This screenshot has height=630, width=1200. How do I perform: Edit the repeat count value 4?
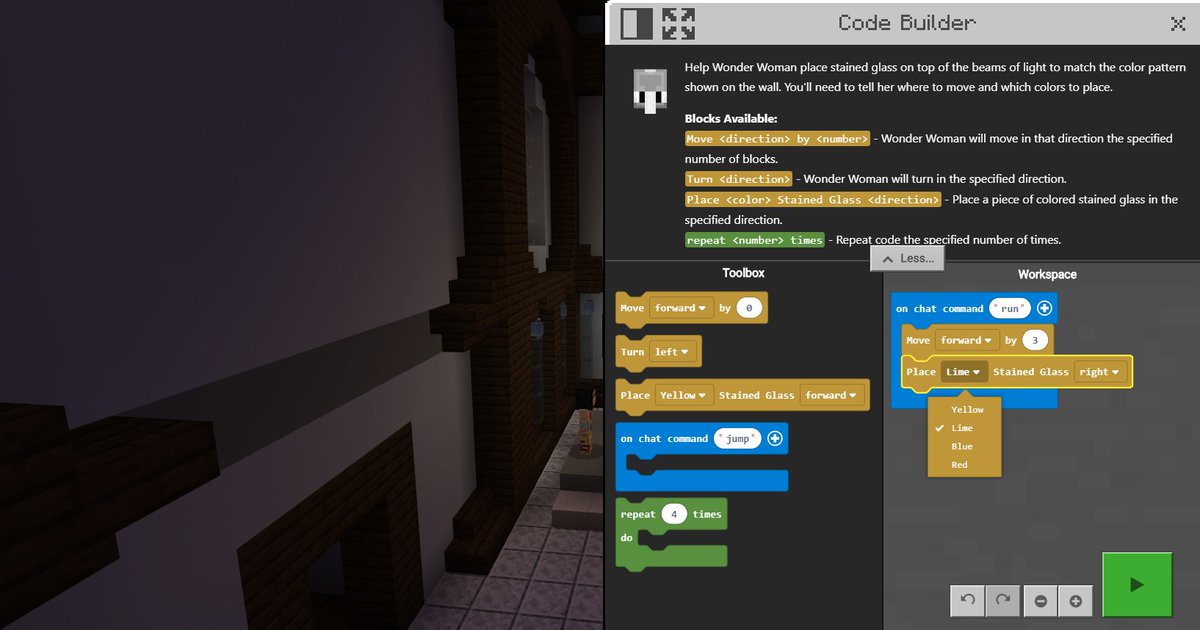[x=674, y=514]
